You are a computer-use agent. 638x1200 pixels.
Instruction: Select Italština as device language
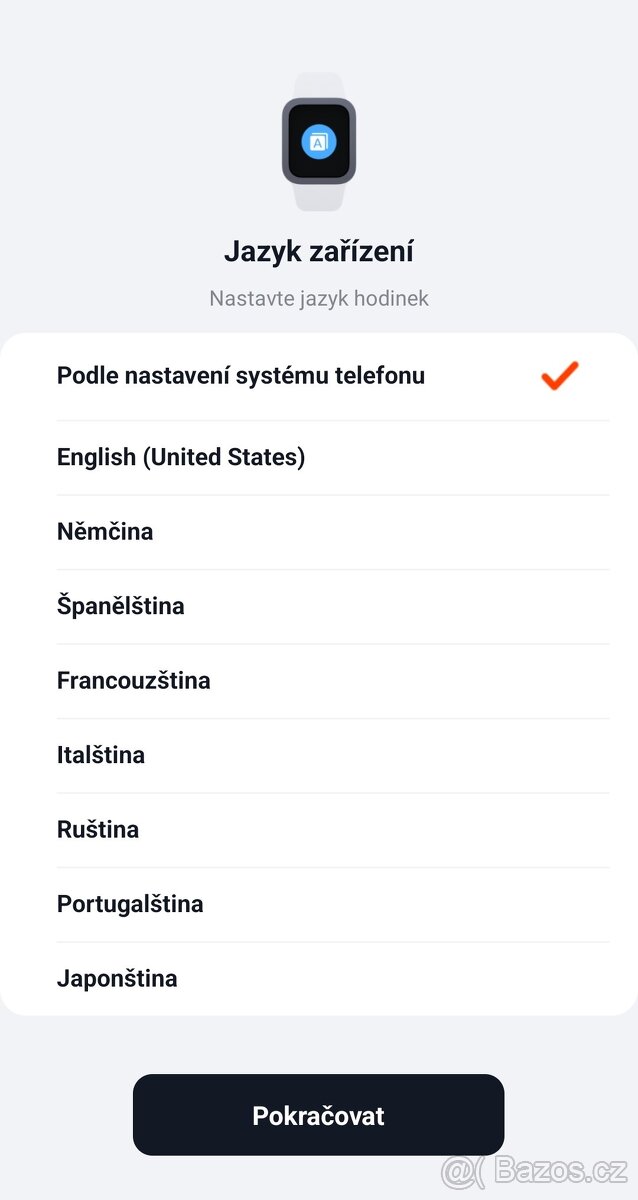click(x=100, y=755)
